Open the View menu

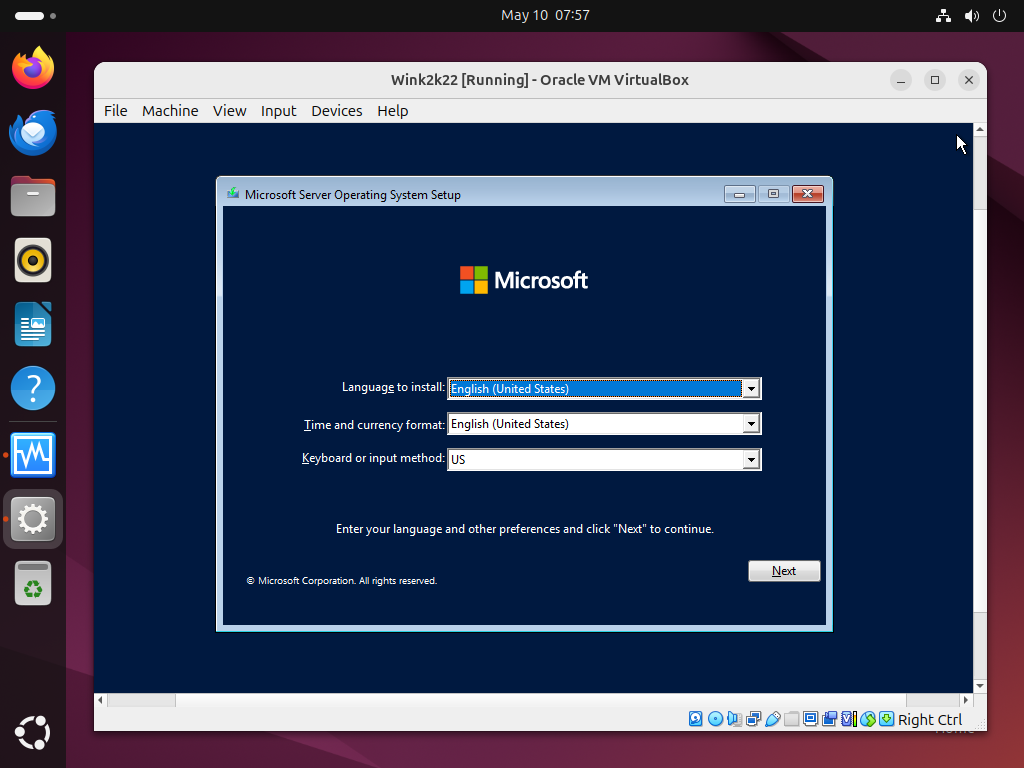(229, 111)
